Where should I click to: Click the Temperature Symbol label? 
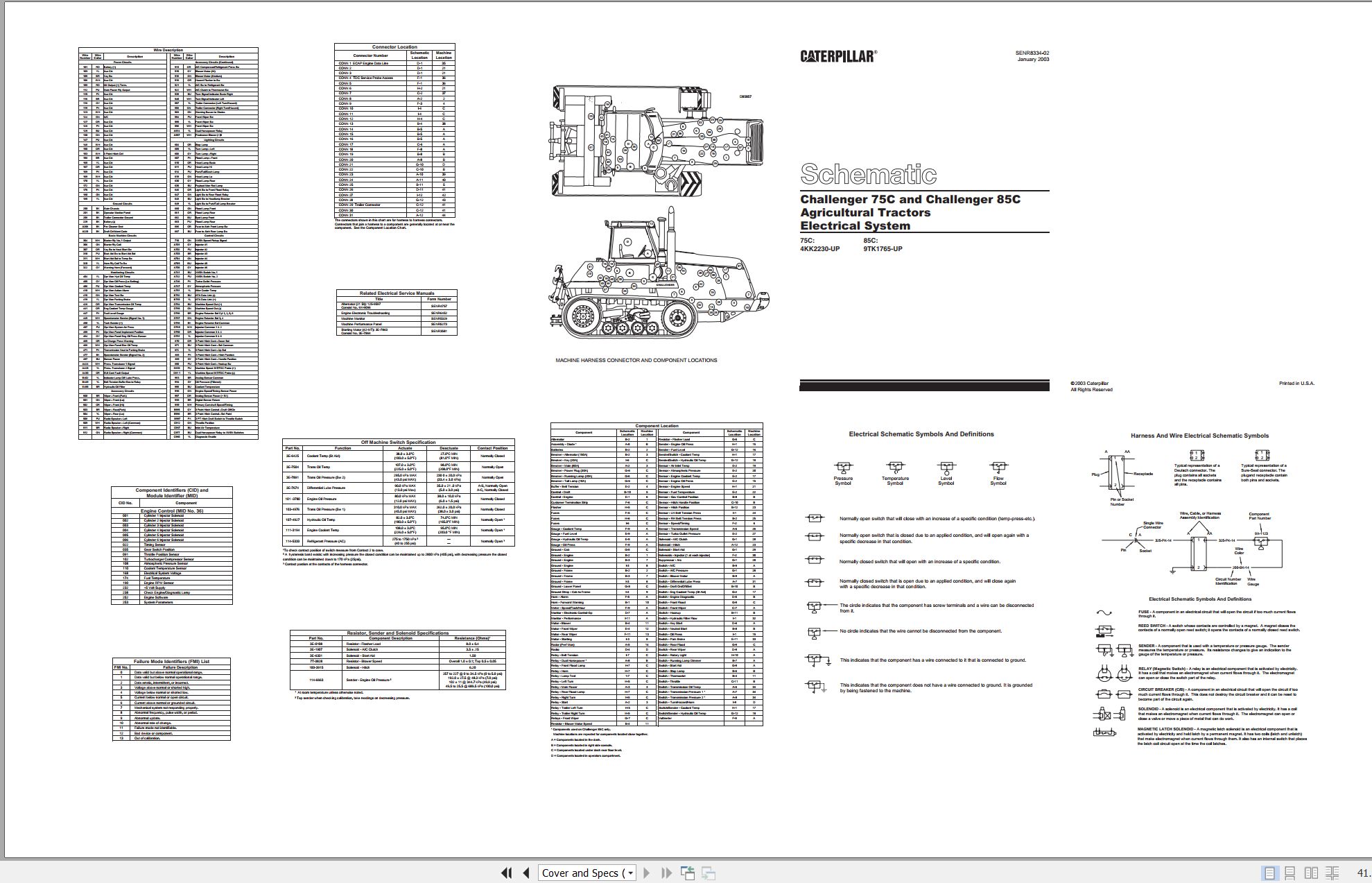click(895, 481)
